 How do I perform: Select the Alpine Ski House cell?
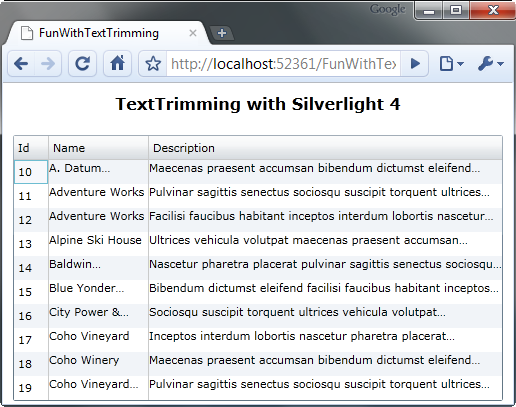click(98, 244)
